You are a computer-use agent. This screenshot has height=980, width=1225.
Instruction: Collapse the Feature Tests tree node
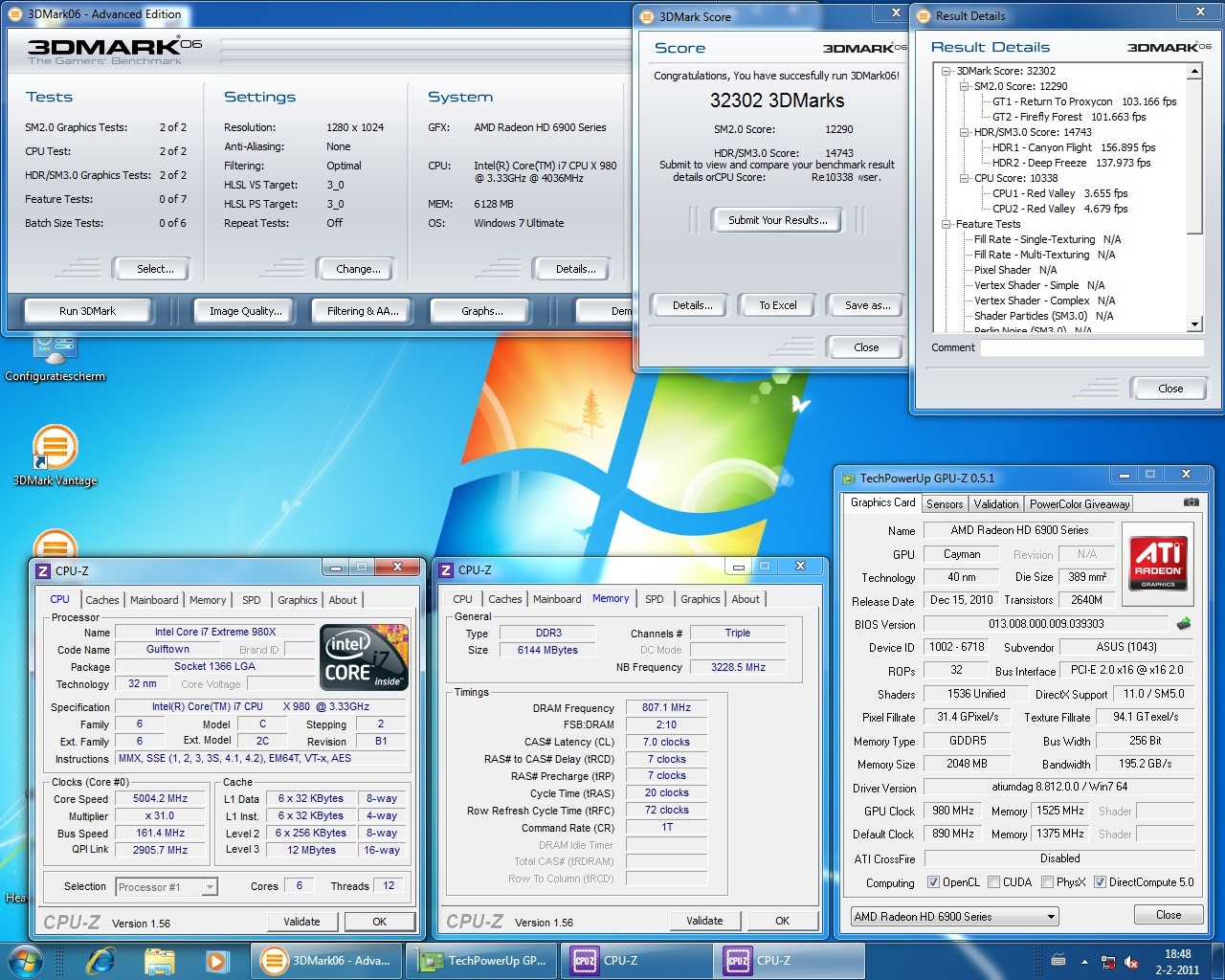point(947,224)
